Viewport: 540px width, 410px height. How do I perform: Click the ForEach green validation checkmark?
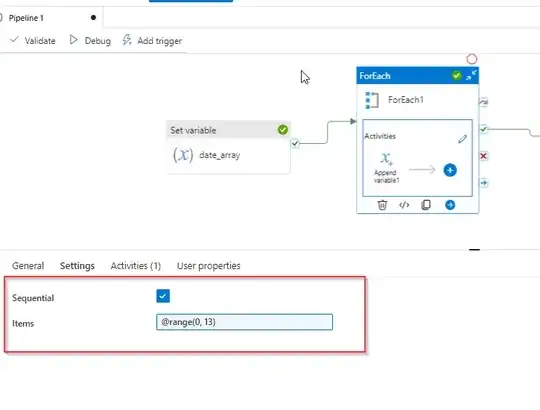click(457, 75)
